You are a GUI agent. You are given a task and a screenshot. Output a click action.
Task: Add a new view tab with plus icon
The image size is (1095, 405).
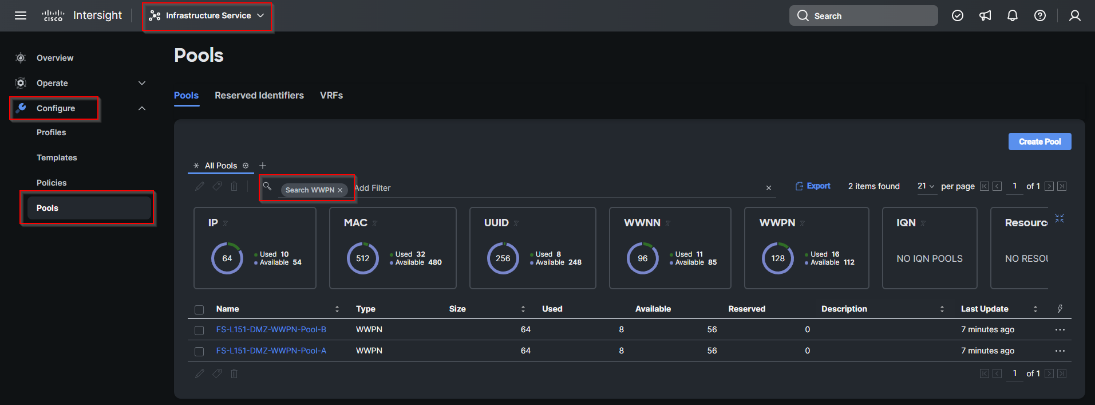click(263, 165)
